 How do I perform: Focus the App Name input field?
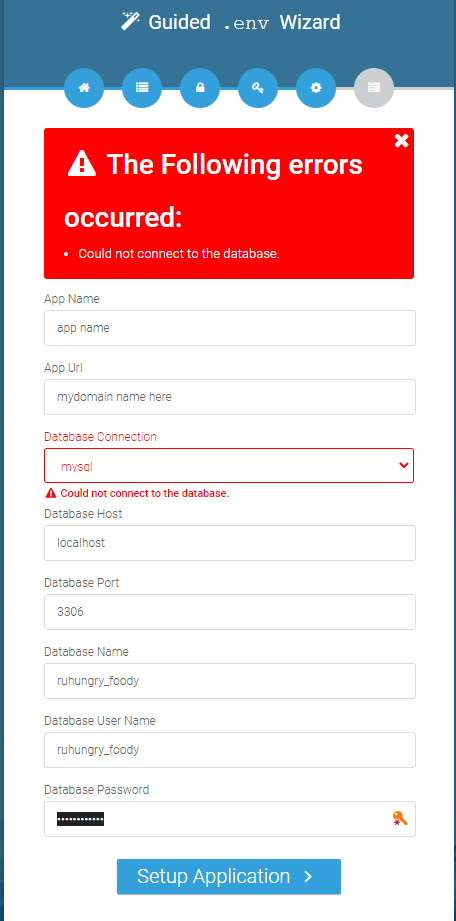pyautogui.click(x=230, y=328)
